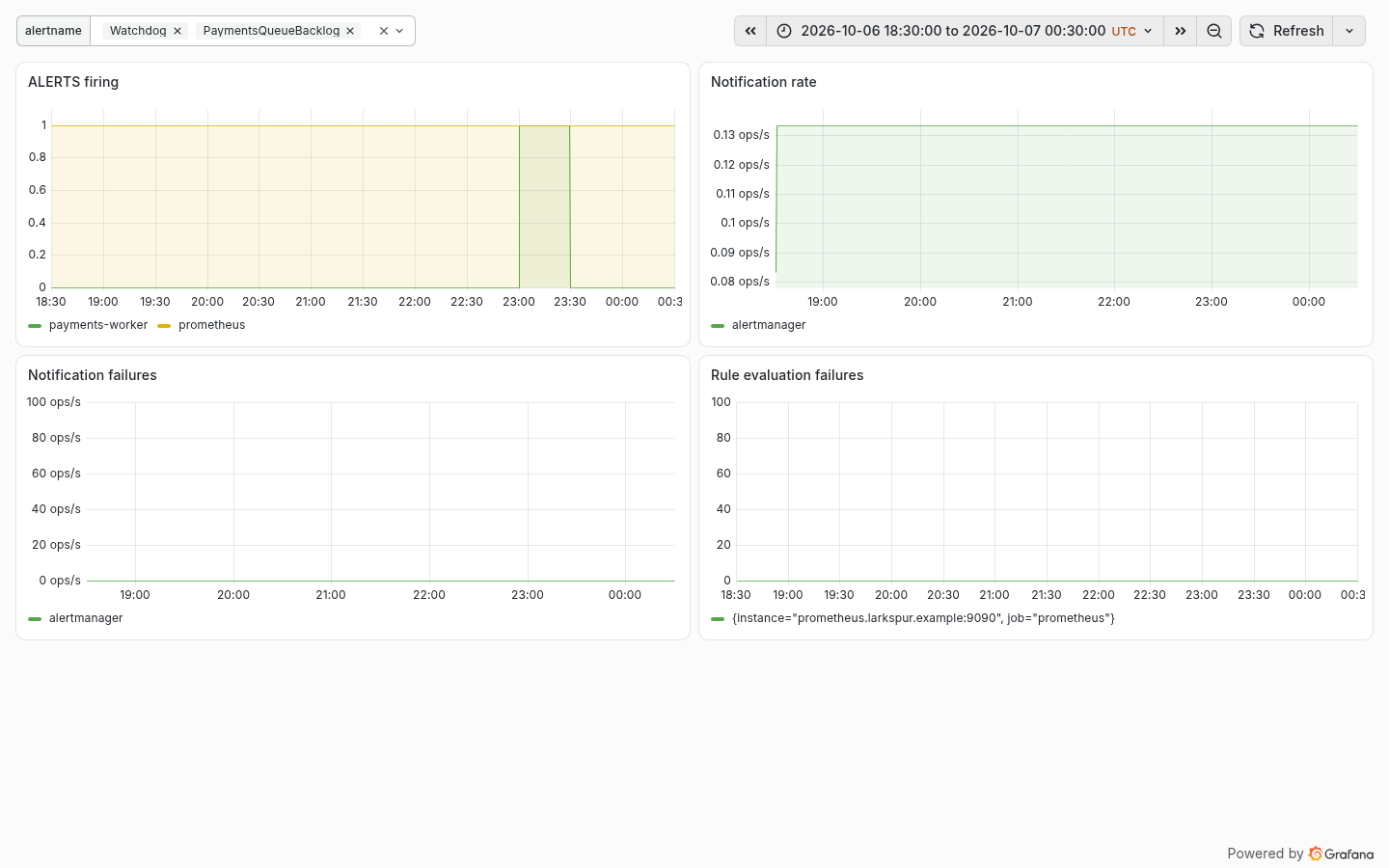
Task: Open the Notification failures panel title
Action: click(x=93, y=375)
